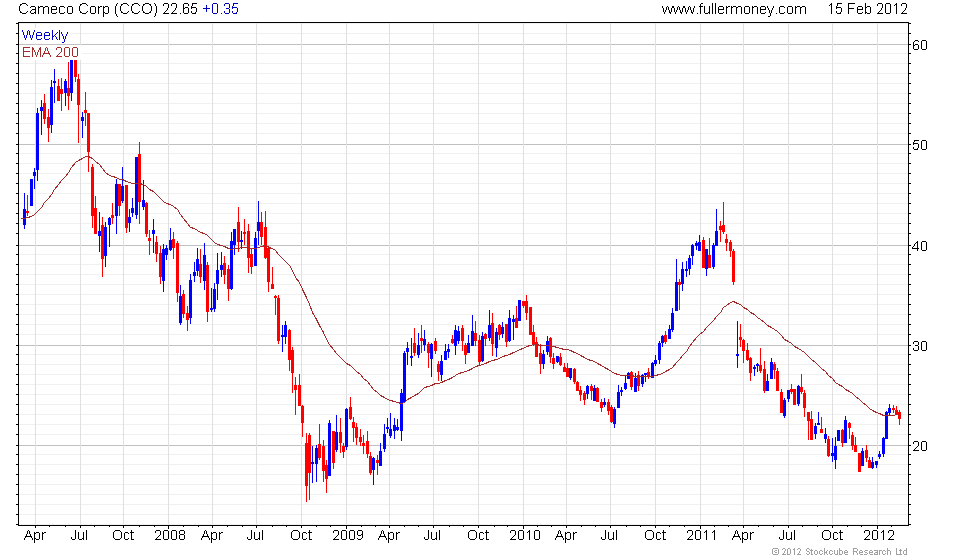960x560 pixels.
Task: Select the 2012 year marker on time axis
Action: click(x=879, y=535)
